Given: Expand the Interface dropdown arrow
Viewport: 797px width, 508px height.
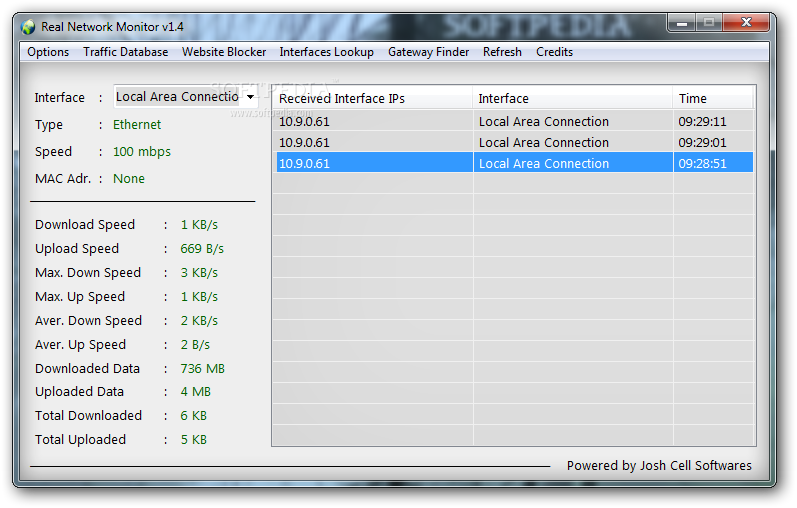Looking at the screenshot, I should [251, 97].
